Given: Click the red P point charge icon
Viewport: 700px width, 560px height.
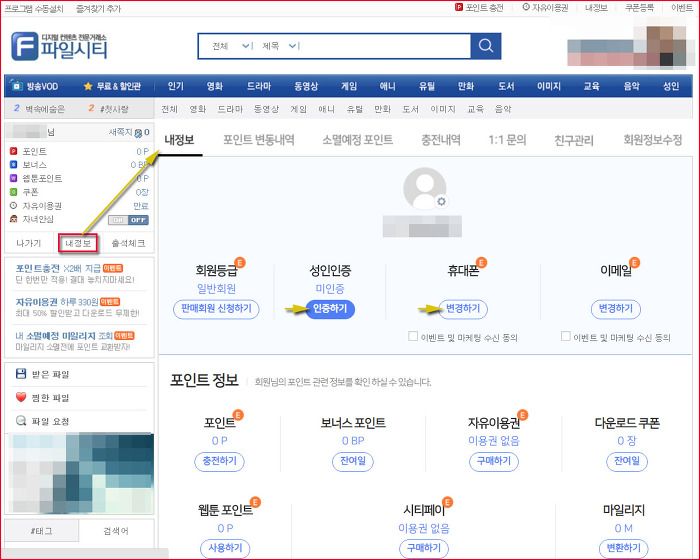Looking at the screenshot, I should (x=458, y=7).
